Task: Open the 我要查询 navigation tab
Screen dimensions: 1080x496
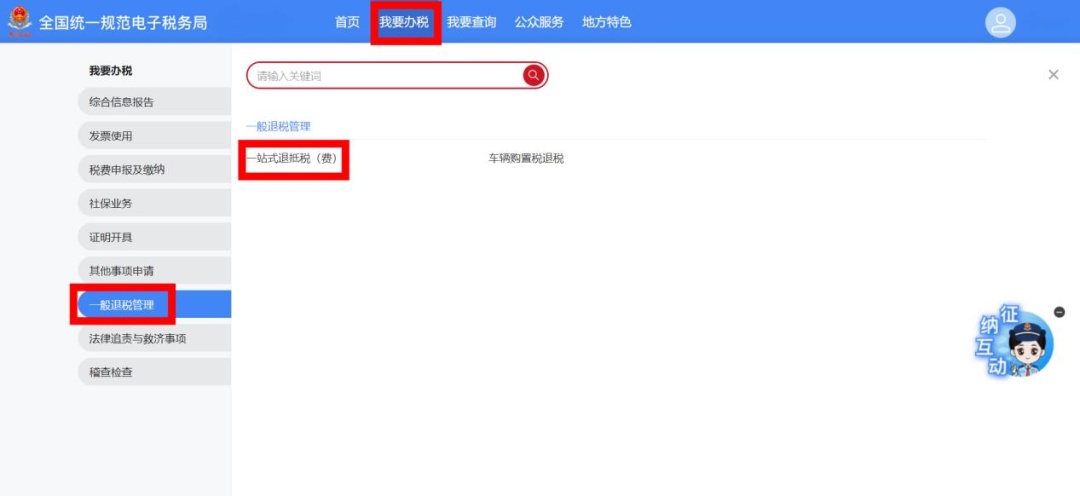Action: click(471, 22)
